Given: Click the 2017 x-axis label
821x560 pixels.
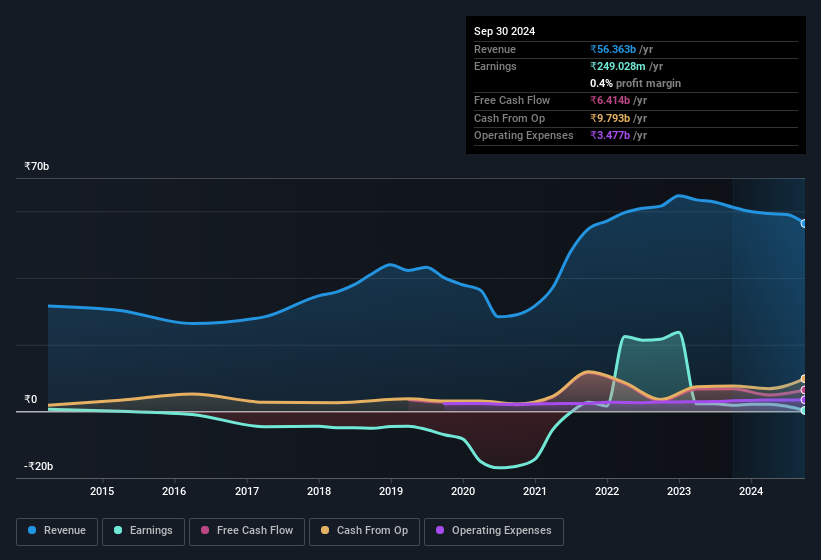Looking at the screenshot, I should pyautogui.click(x=247, y=491).
